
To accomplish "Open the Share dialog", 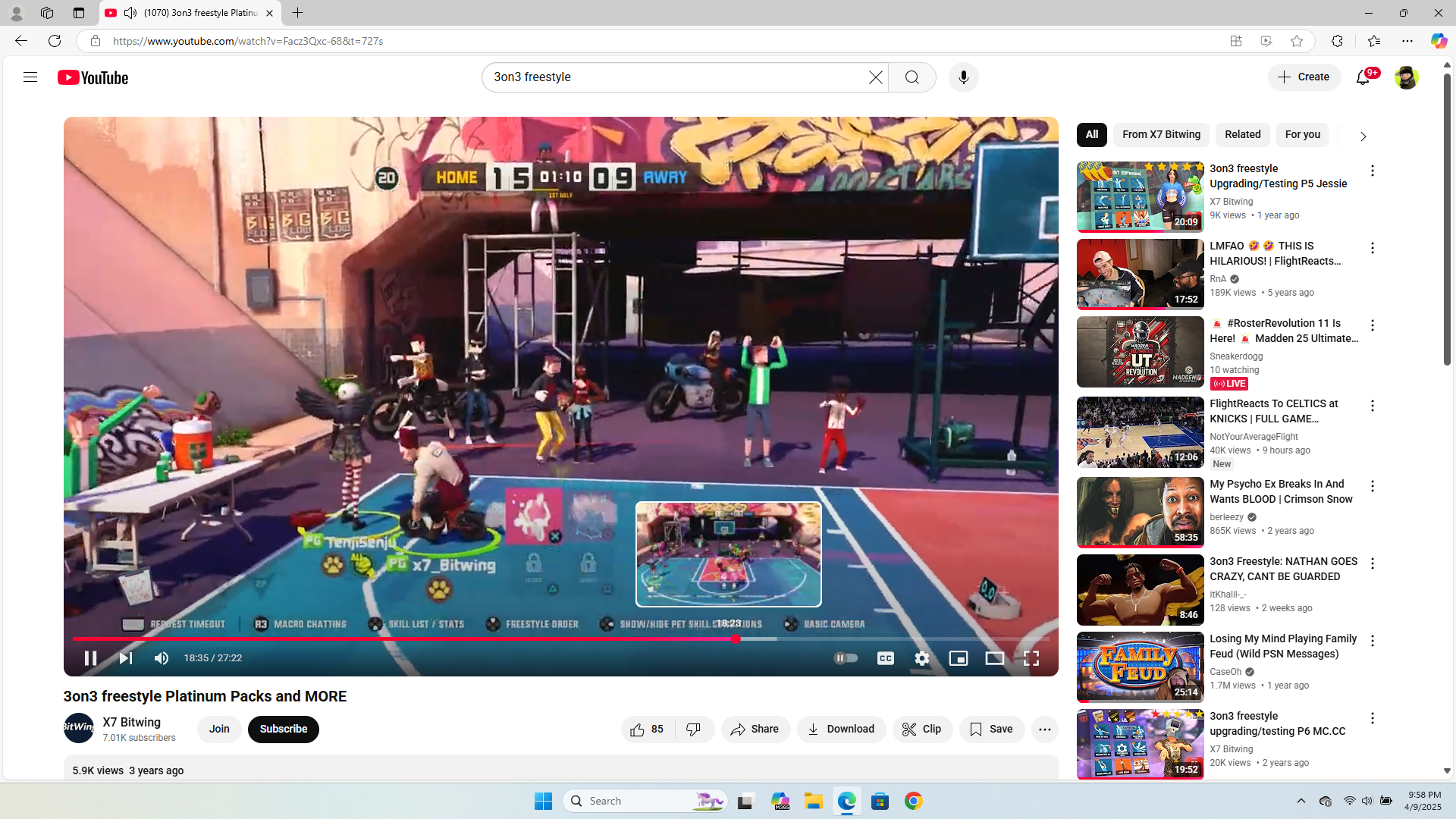I will [755, 730].
